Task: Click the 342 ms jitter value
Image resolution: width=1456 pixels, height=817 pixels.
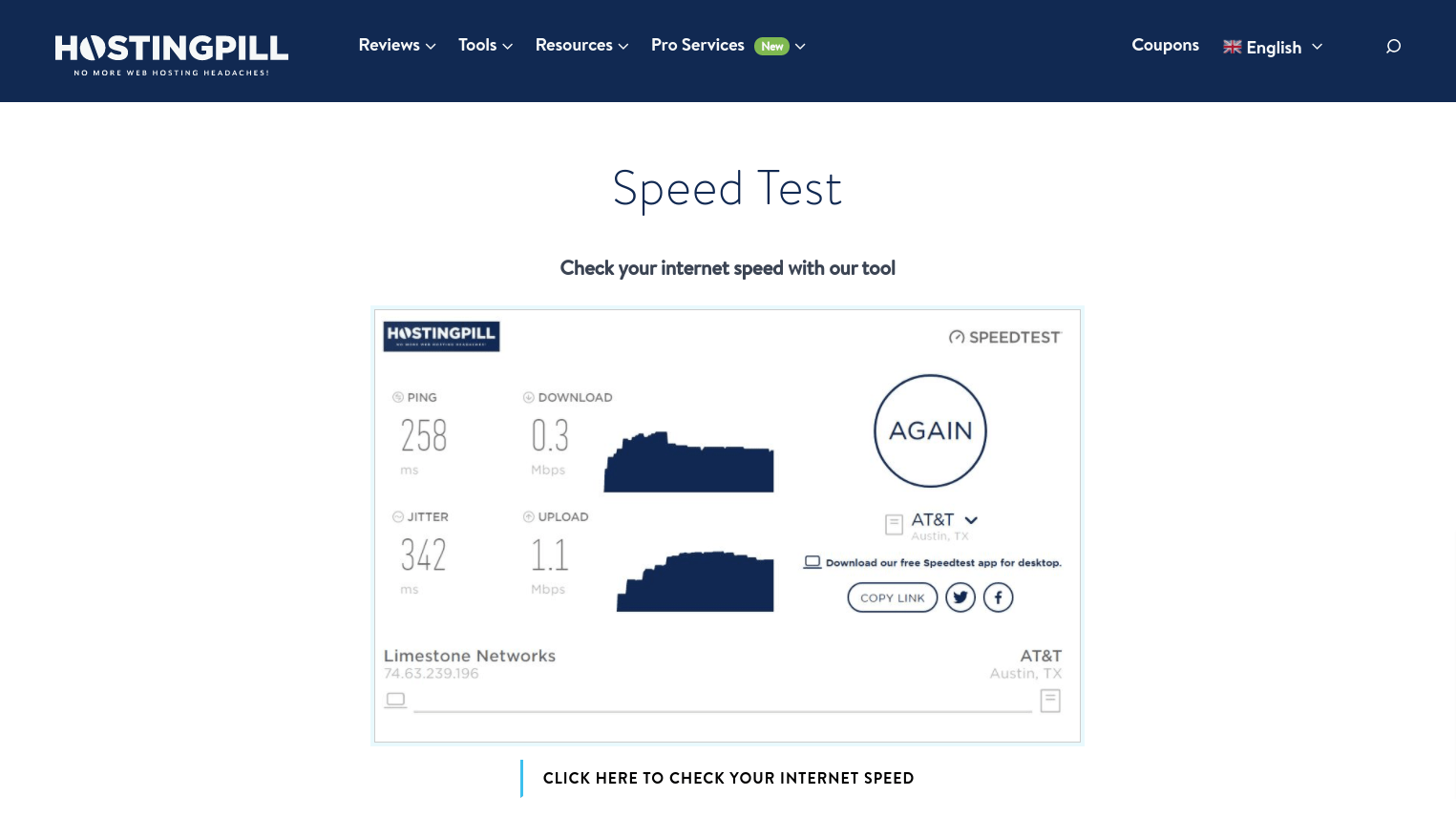Action: click(424, 555)
